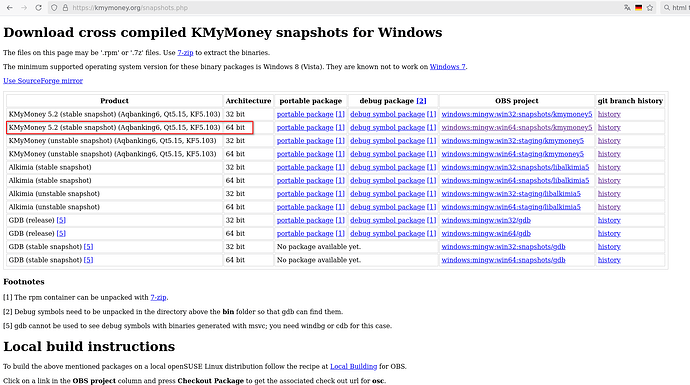Open history for Alkimia unstable snapshot 32 bit
Screen dimensions: 690x385
click(609, 194)
